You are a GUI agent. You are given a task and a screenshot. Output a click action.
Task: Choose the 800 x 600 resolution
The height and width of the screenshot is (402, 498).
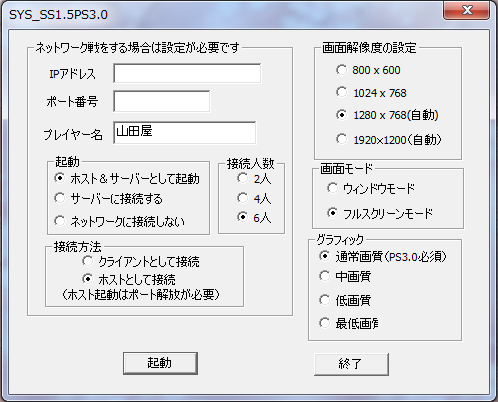pos(368,70)
